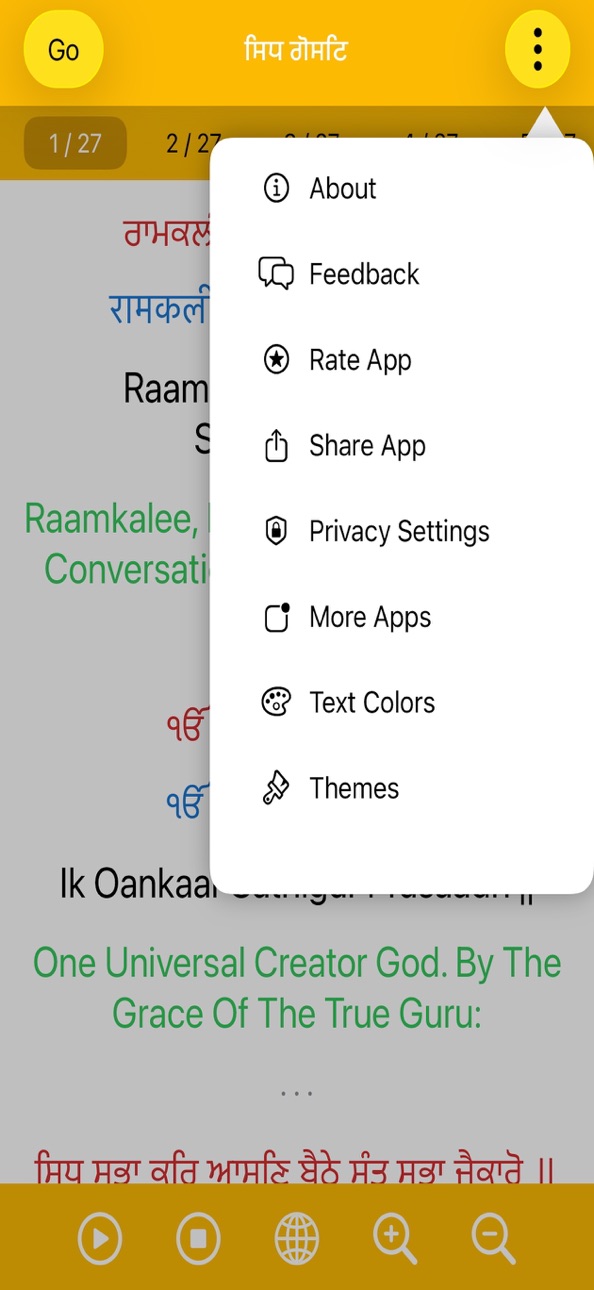This screenshot has width=594, height=1290.
Task: Tap the play icon in bottom toolbar
Action: click(100, 1239)
